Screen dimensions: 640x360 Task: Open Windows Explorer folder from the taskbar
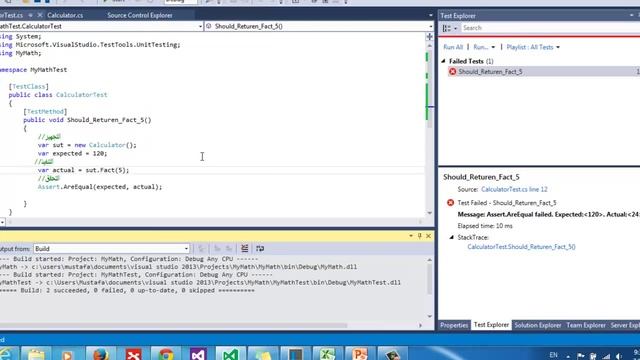[x=36, y=354]
